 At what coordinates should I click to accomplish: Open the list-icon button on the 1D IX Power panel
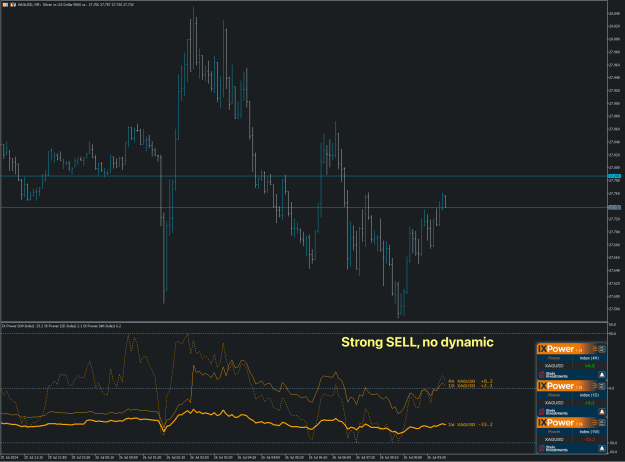coord(602,386)
